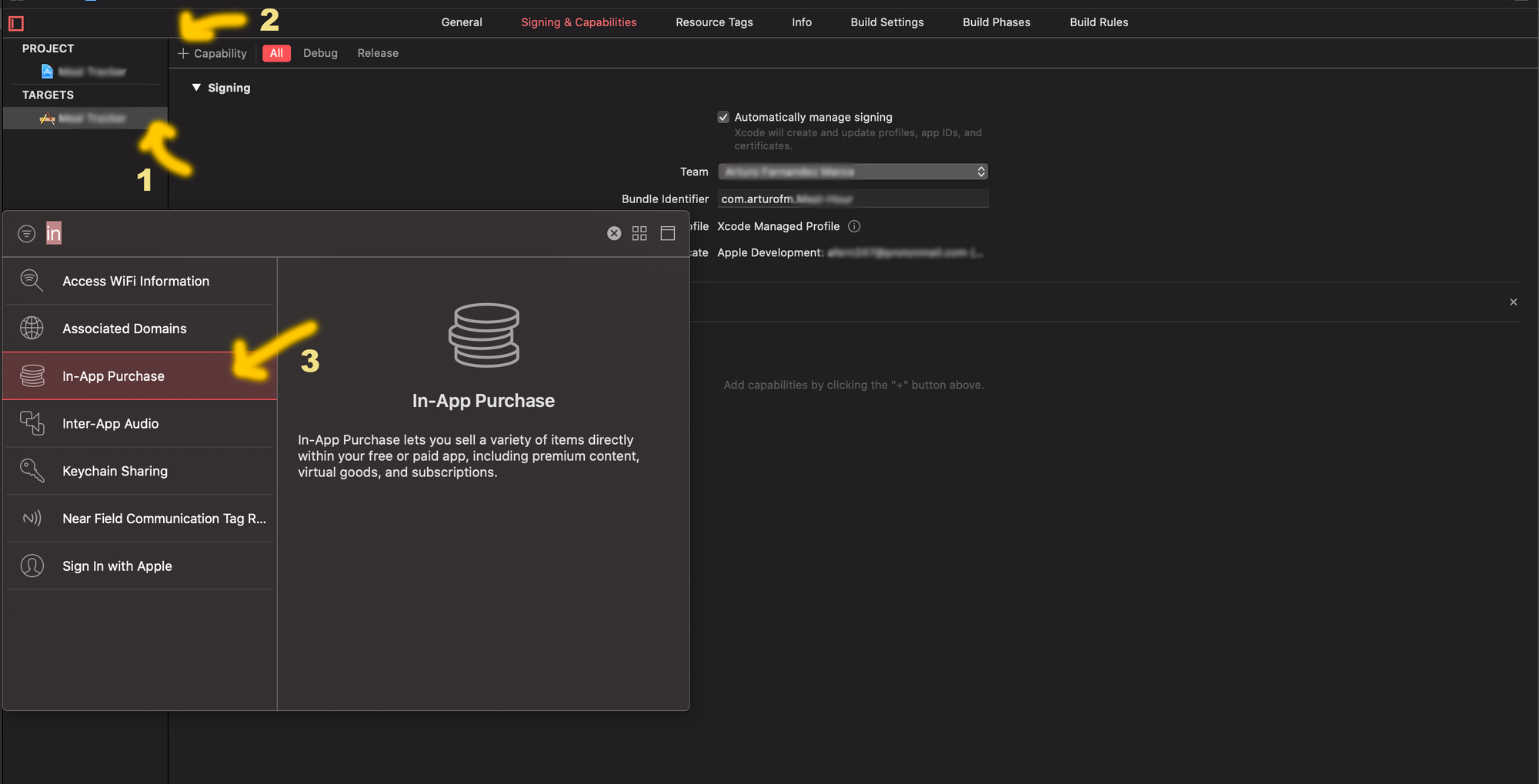This screenshot has width=1539, height=784.
Task: Switch to Release configuration filter
Action: (378, 53)
